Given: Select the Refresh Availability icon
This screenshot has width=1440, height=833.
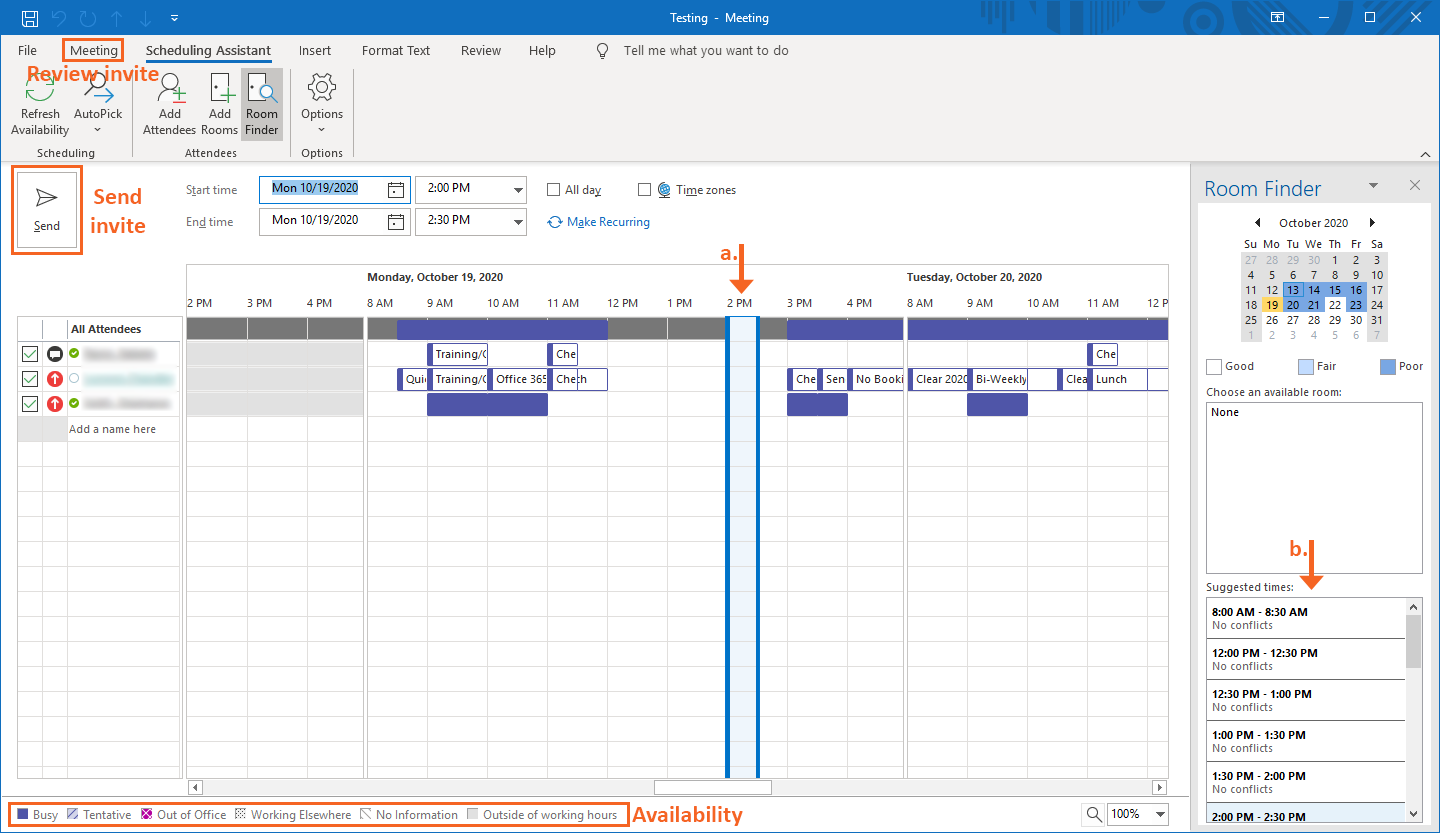Looking at the screenshot, I should (x=39, y=103).
